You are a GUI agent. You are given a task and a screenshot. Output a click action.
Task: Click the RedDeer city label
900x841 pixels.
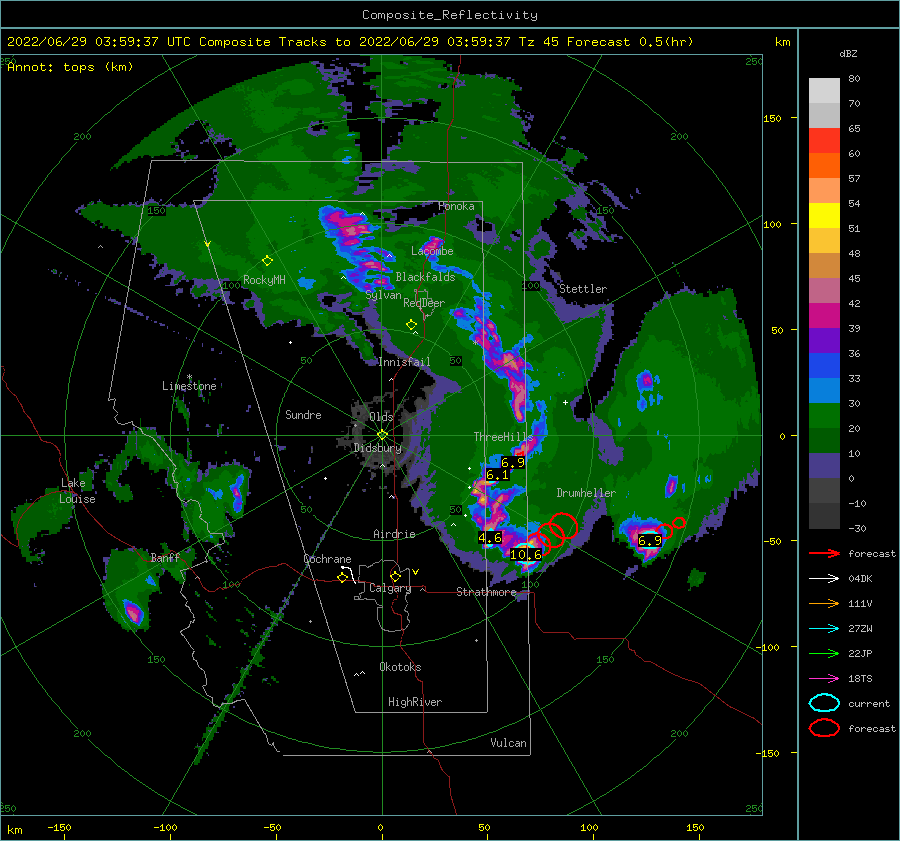424,303
